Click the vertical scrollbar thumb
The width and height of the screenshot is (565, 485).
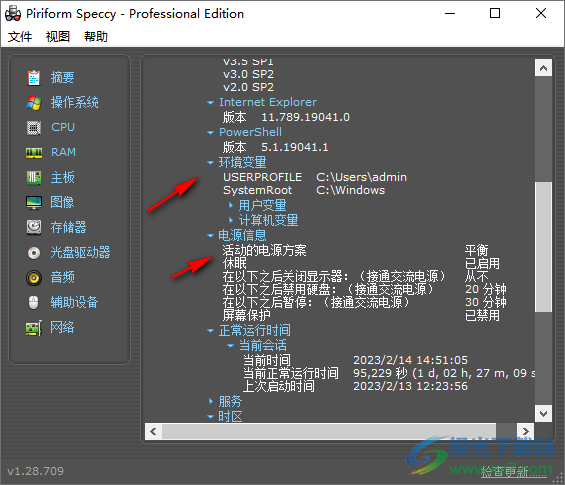(x=543, y=247)
